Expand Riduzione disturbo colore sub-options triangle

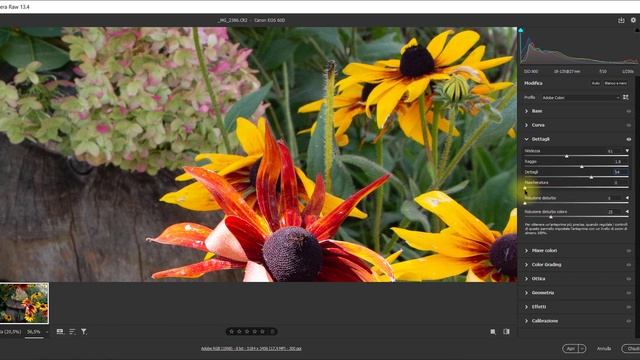point(627,212)
